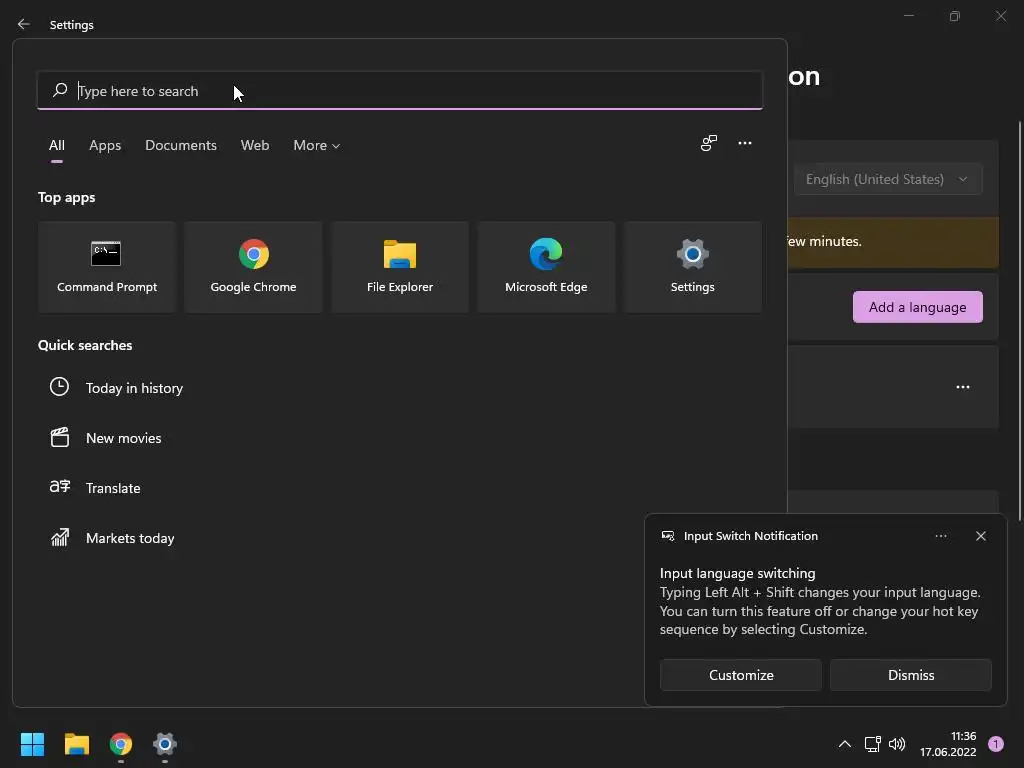Open clock and date 11:36 in taskbar

coord(948,744)
